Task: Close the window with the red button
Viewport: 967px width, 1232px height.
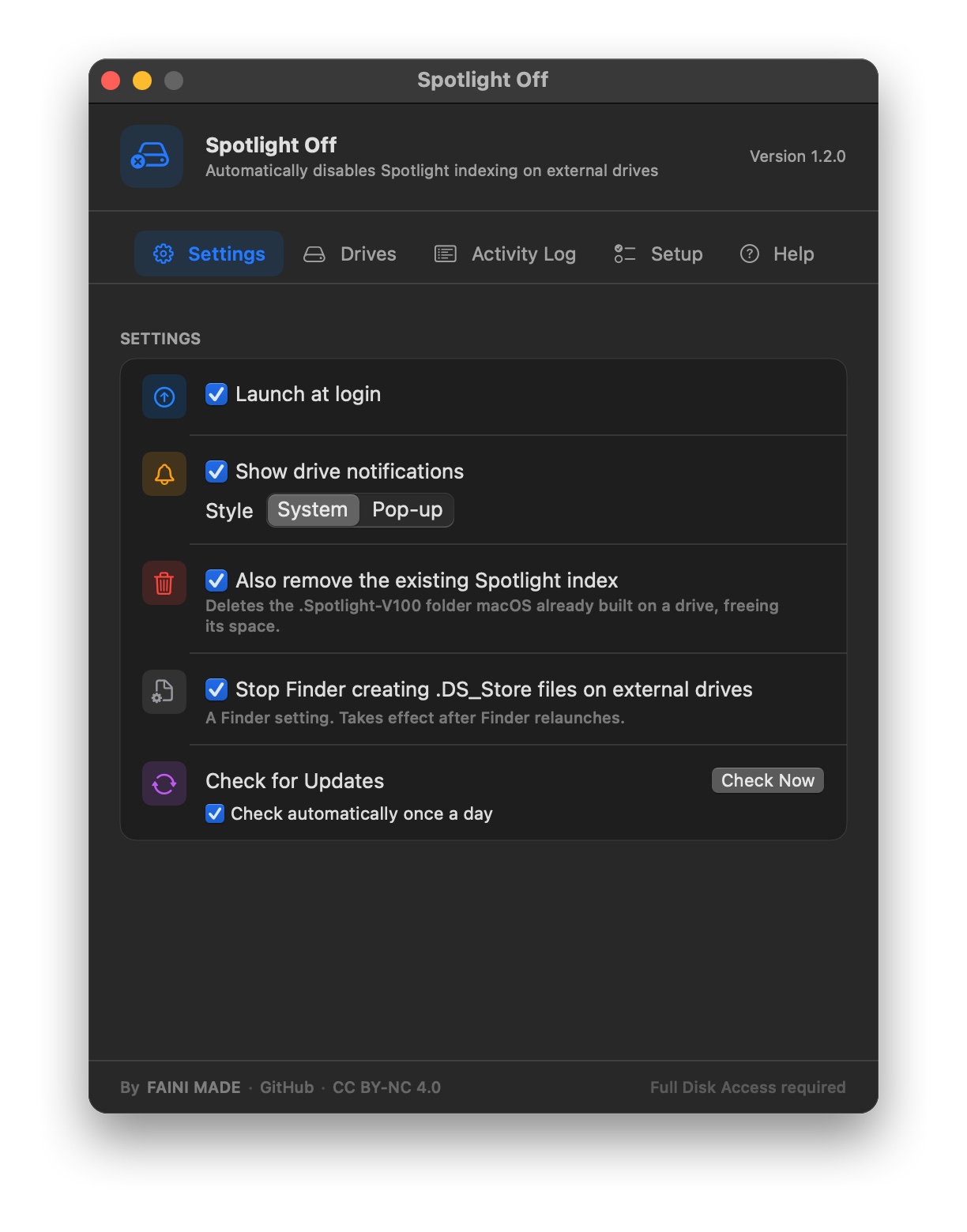Action: [x=111, y=81]
